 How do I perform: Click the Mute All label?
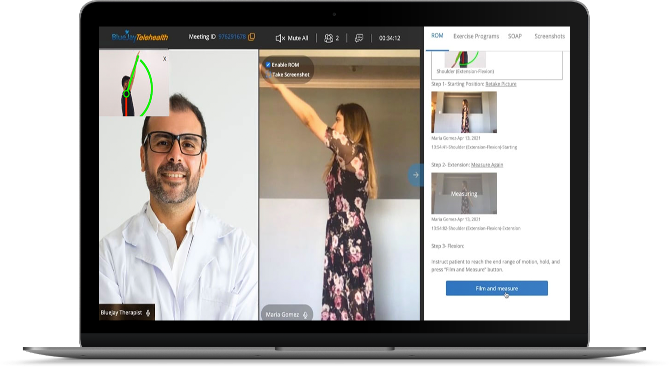click(297, 38)
